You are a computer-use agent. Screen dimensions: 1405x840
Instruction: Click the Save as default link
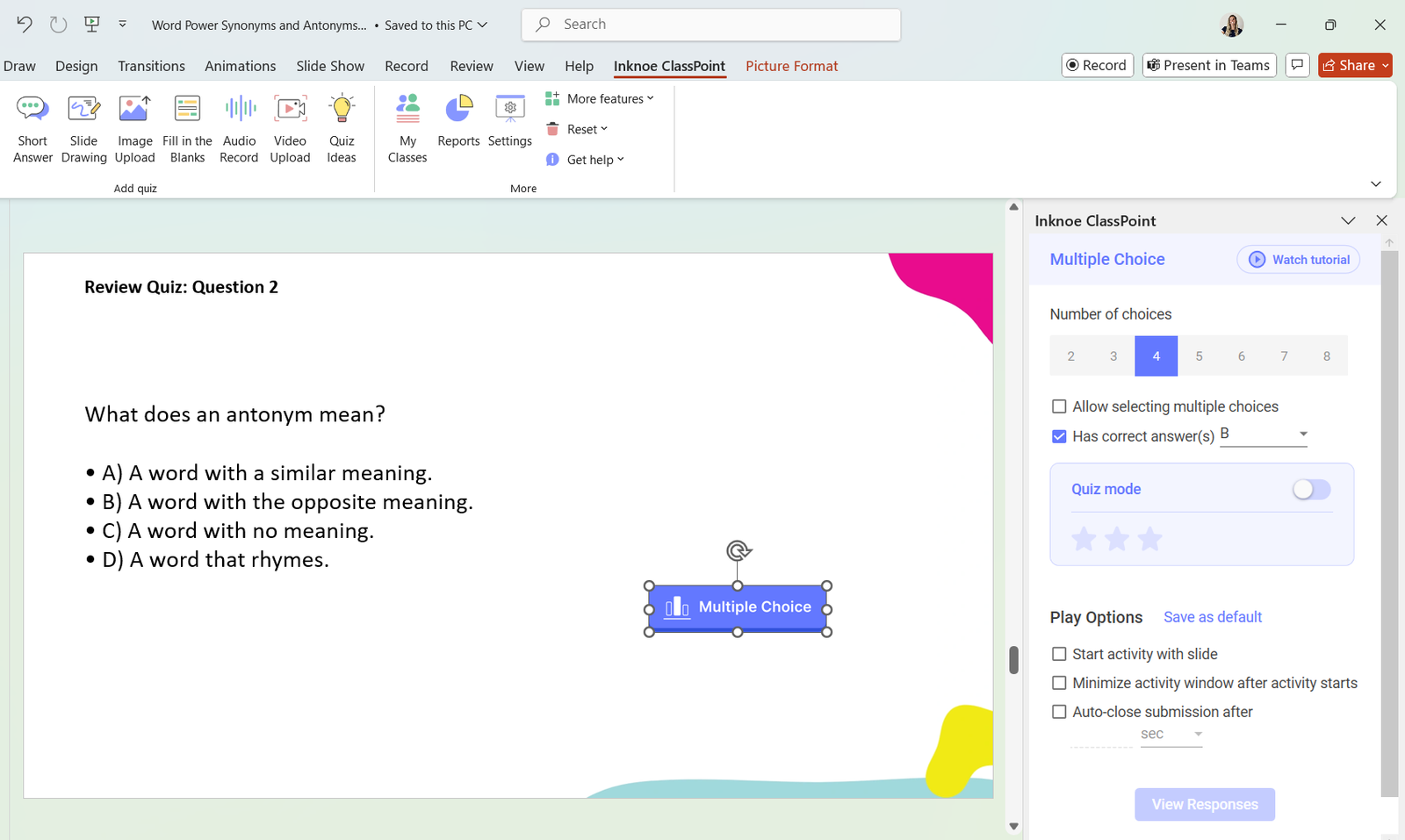point(1212,617)
